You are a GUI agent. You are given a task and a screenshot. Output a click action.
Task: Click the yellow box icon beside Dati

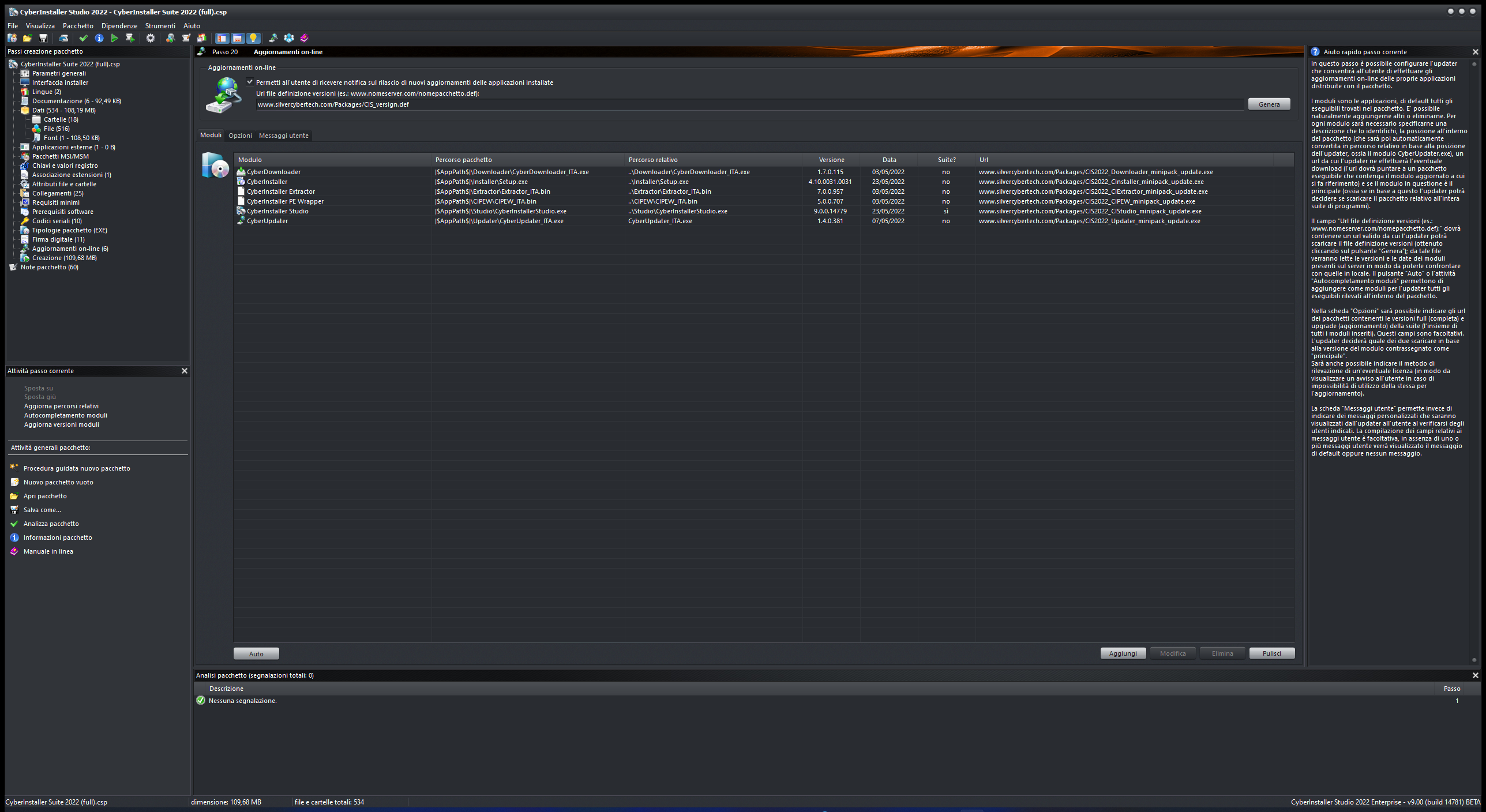[x=25, y=110]
